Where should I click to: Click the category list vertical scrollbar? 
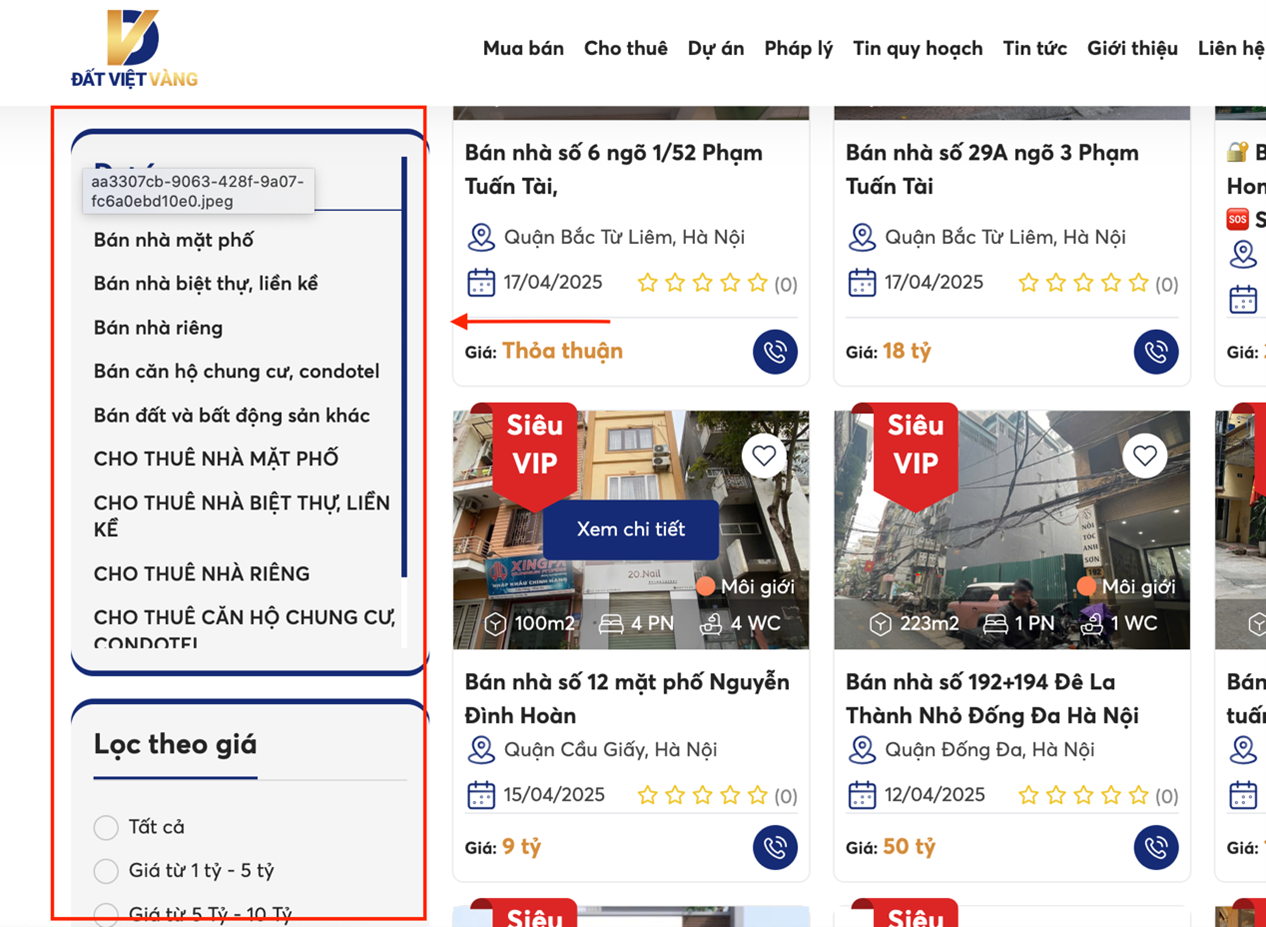pyautogui.click(x=404, y=366)
